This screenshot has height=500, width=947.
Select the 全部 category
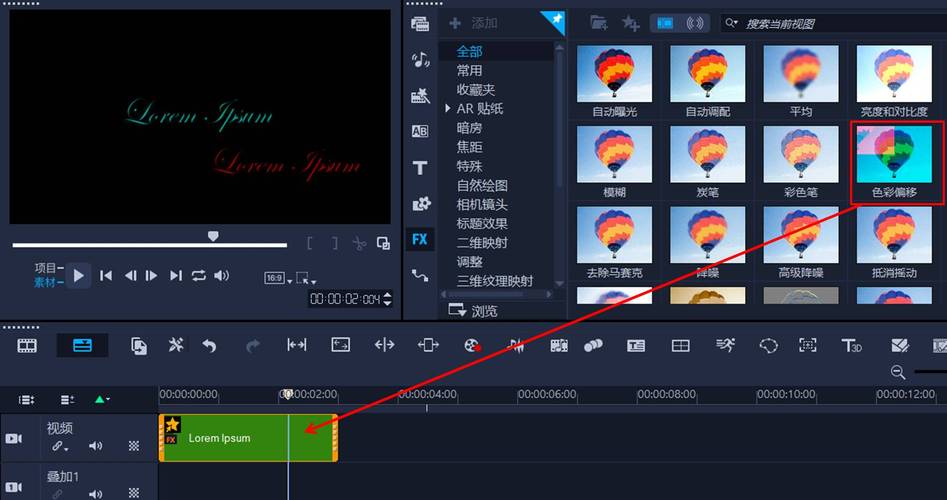click(x=469, y=51)
